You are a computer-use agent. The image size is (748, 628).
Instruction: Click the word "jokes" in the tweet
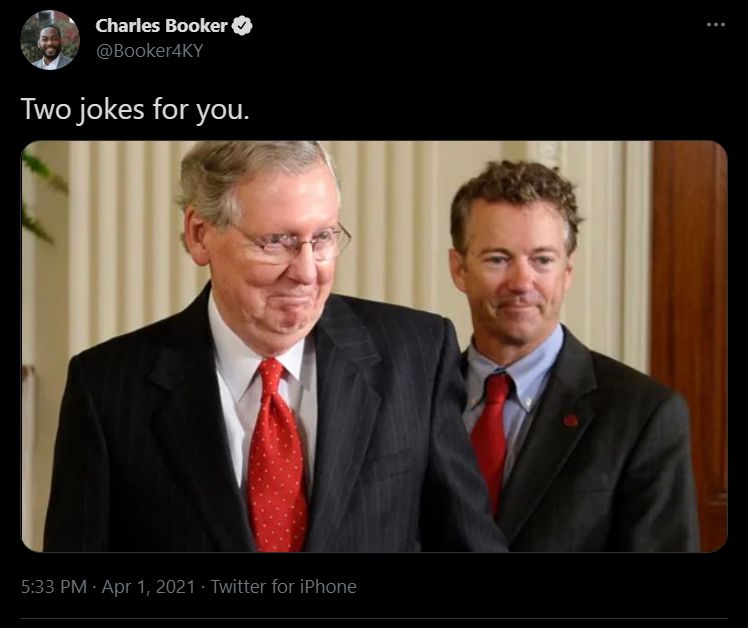[x=110, y=110]
